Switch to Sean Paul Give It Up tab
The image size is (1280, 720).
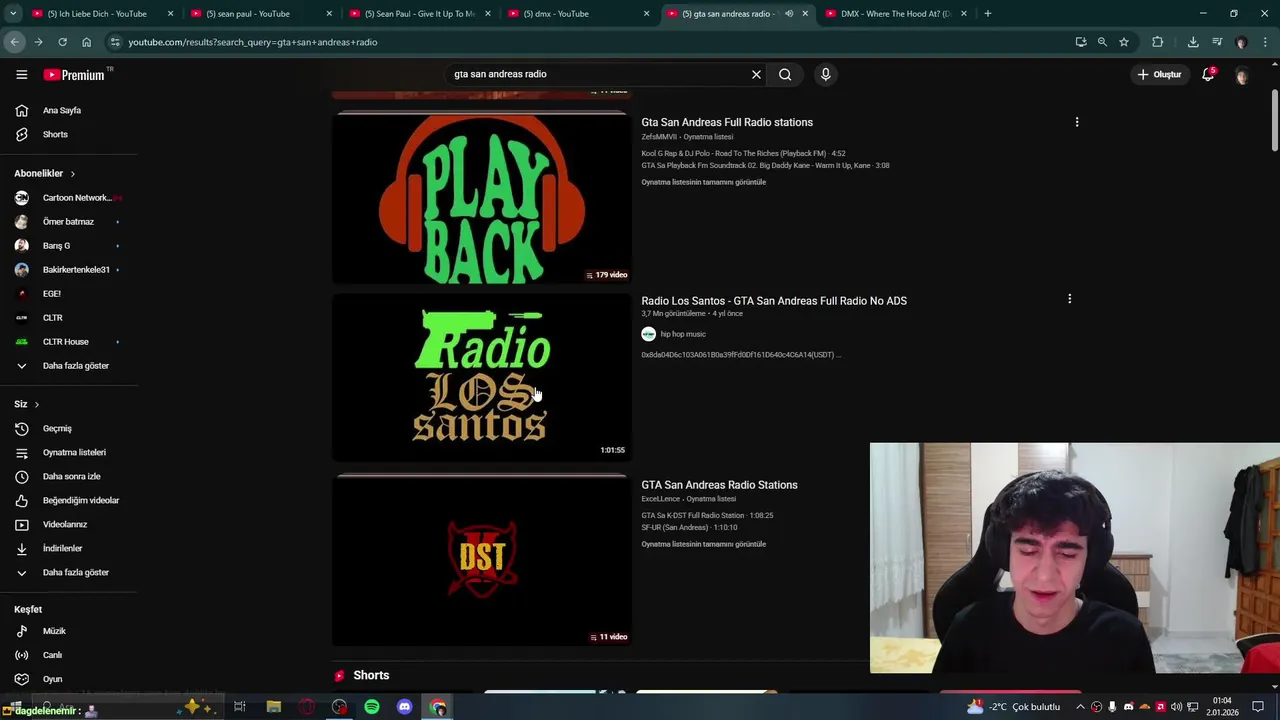click(x=418, y=14)
